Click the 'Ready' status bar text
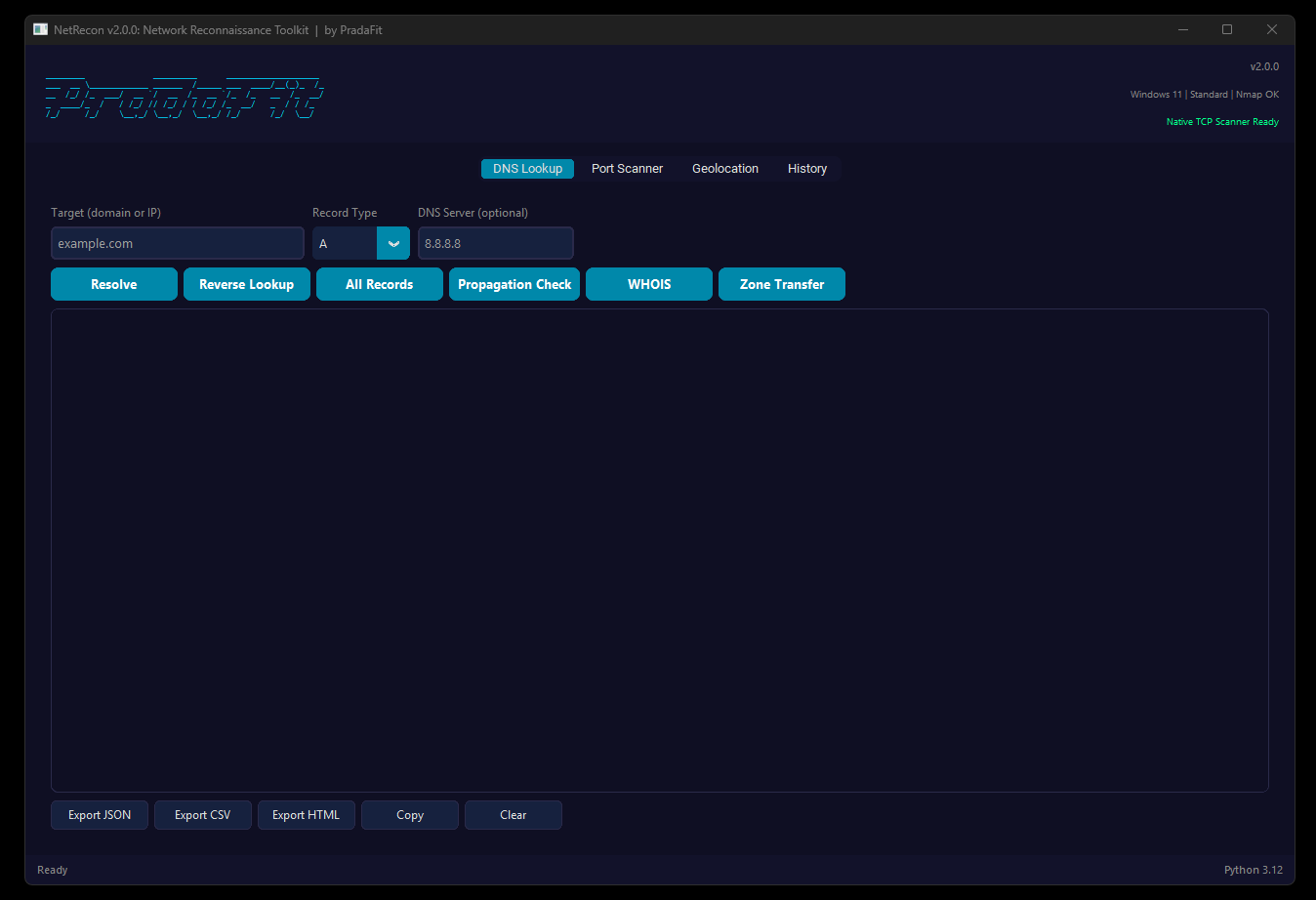The width and height of the screenshot is (1316, 900). click(53, 870)
